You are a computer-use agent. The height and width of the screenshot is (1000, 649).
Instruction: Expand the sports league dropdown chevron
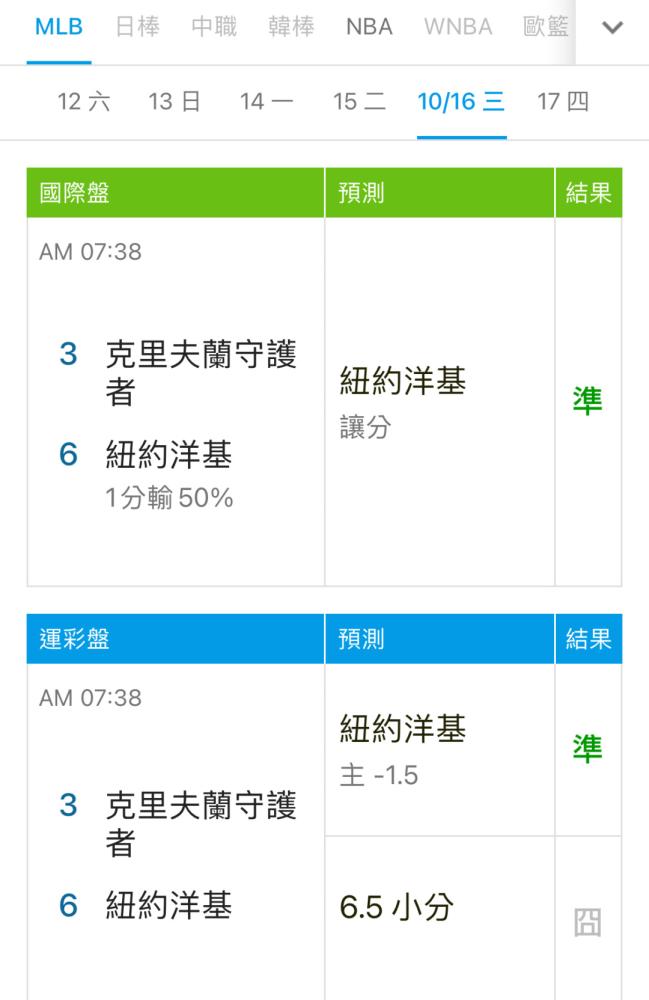click(612, 27)
